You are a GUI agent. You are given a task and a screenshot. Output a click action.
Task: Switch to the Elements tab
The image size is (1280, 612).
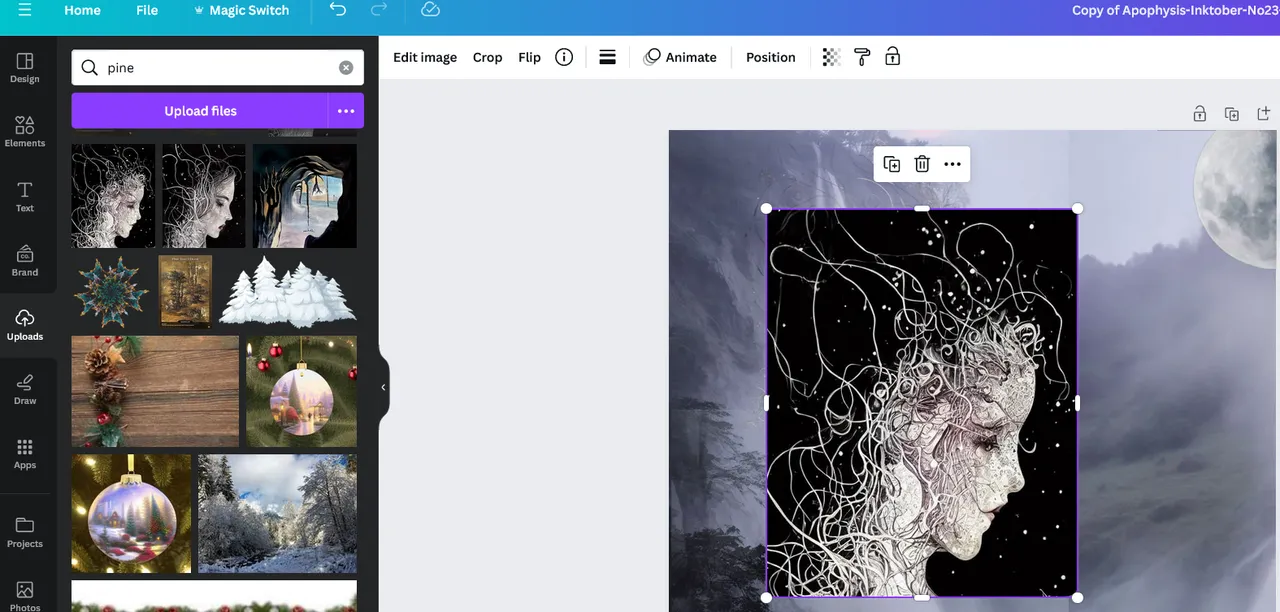click(x=25, y=131)
